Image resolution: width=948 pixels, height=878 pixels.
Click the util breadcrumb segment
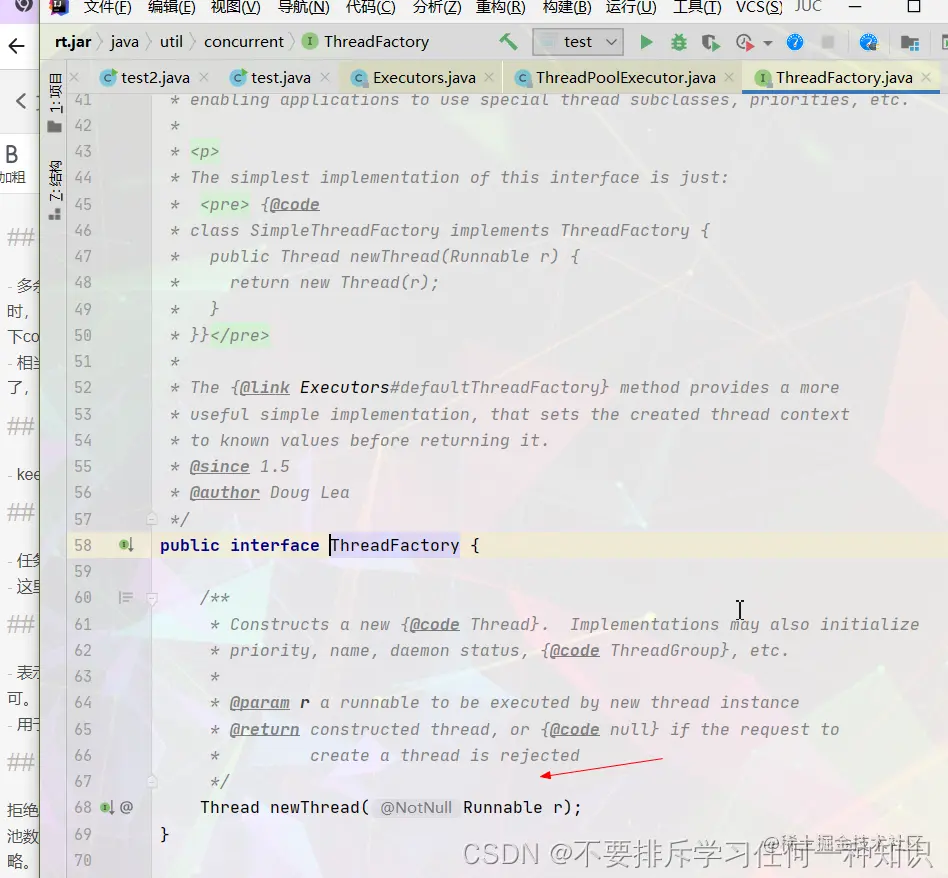[171, 42]
